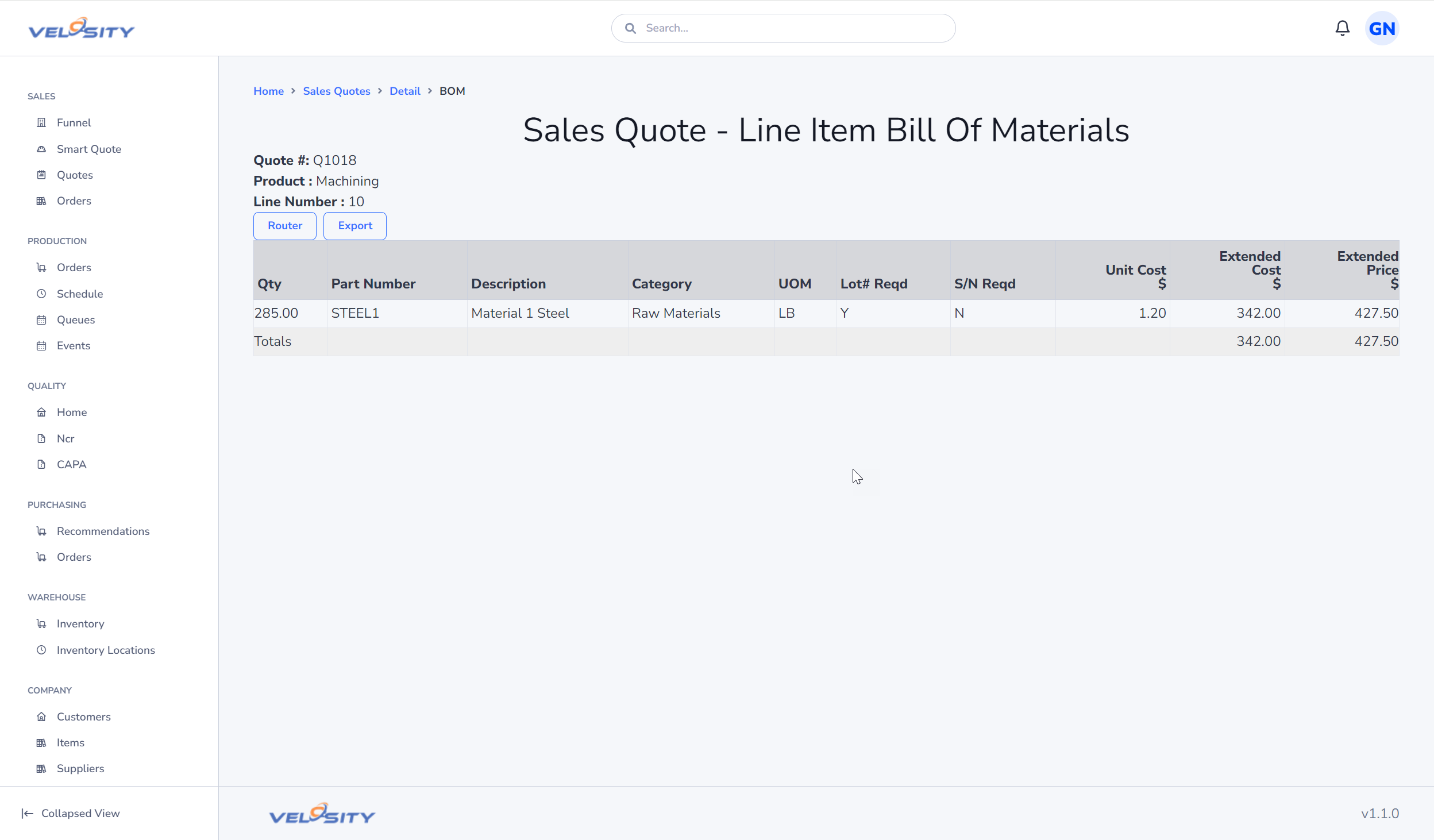1434x840 pixels.
Task: Click the v1.1.0 version label
Action: click(1380, 814)
